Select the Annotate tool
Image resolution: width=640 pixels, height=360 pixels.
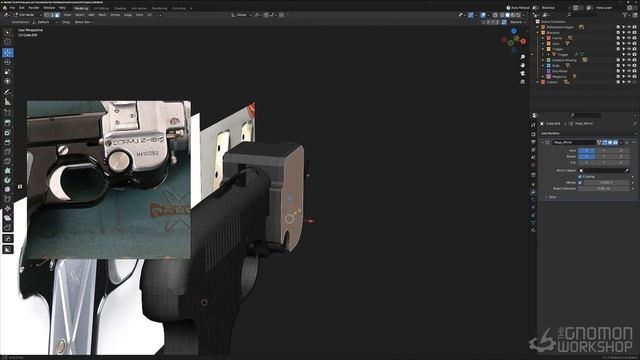(x=7, y=92)
